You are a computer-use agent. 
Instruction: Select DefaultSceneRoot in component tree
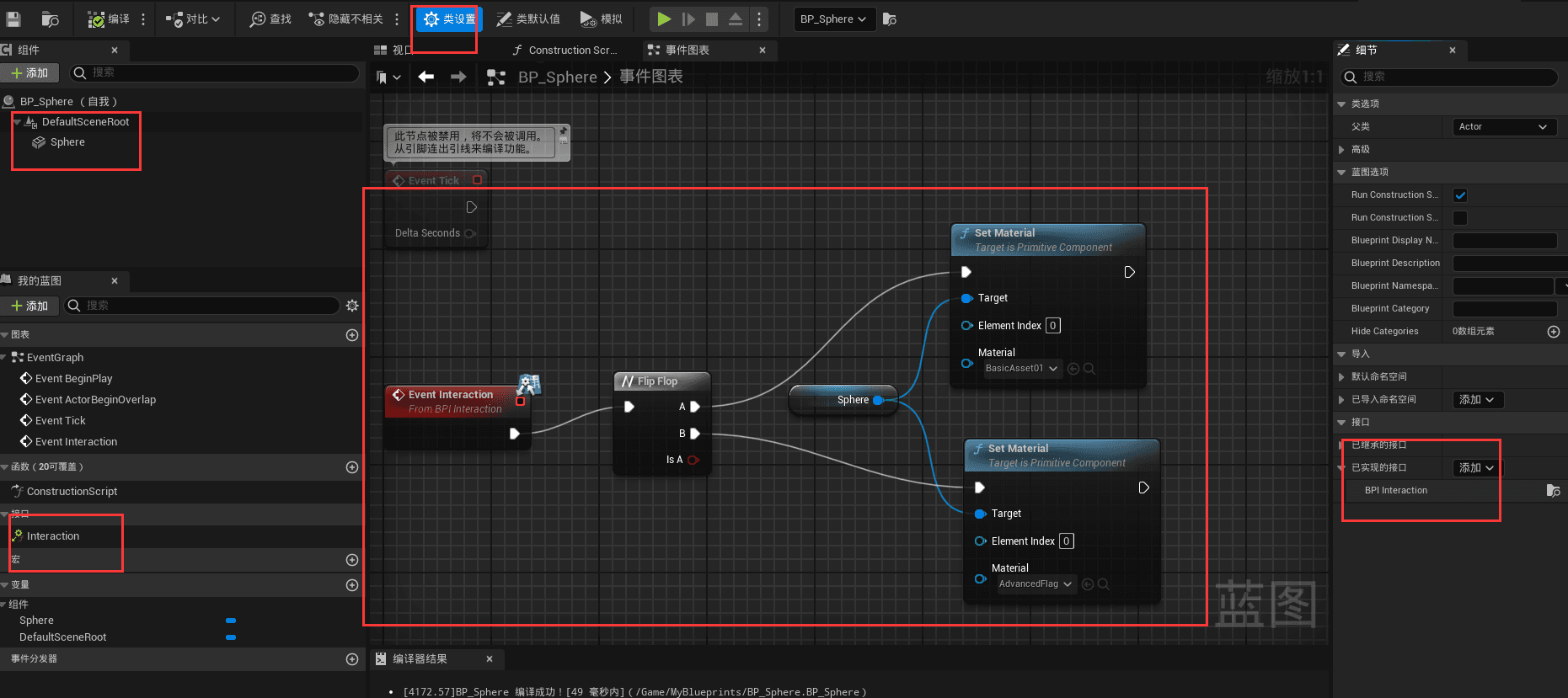point(85,122)
